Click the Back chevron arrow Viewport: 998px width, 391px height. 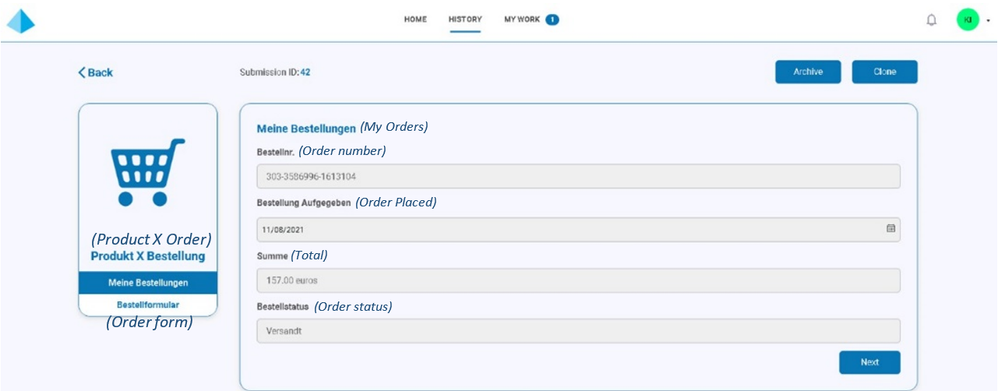[81, 73]
